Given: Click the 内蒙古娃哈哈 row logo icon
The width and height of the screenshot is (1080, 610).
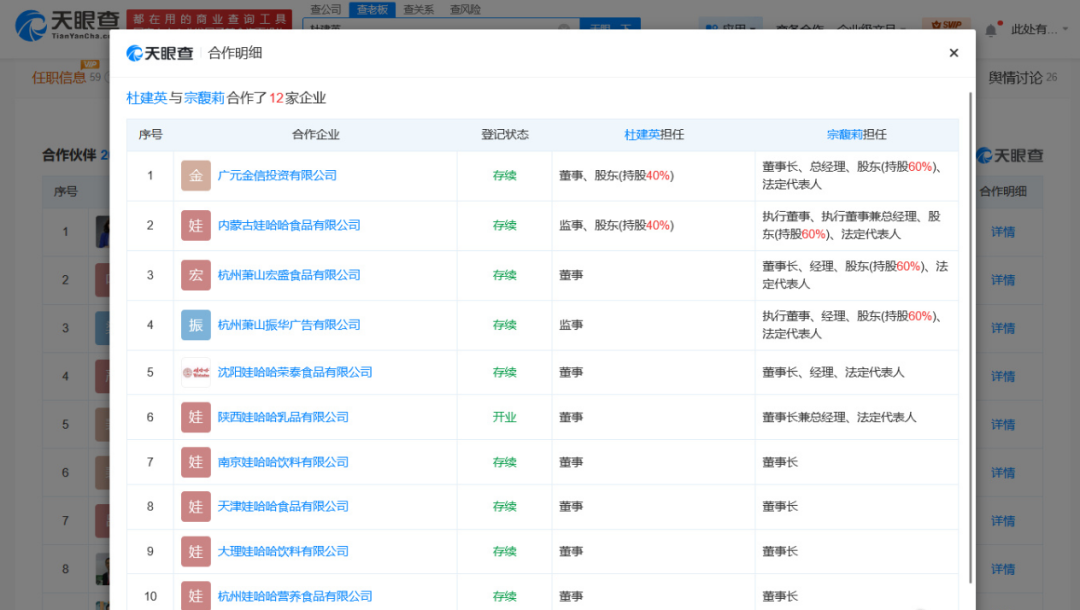Looking at the screenshot, I should (196, 225).
